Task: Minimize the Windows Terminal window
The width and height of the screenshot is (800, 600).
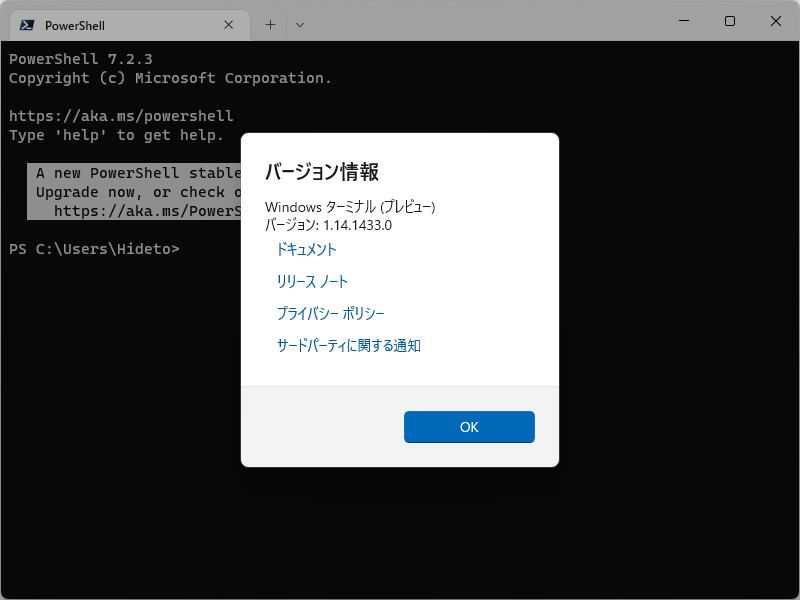Action: coord(684,20)
